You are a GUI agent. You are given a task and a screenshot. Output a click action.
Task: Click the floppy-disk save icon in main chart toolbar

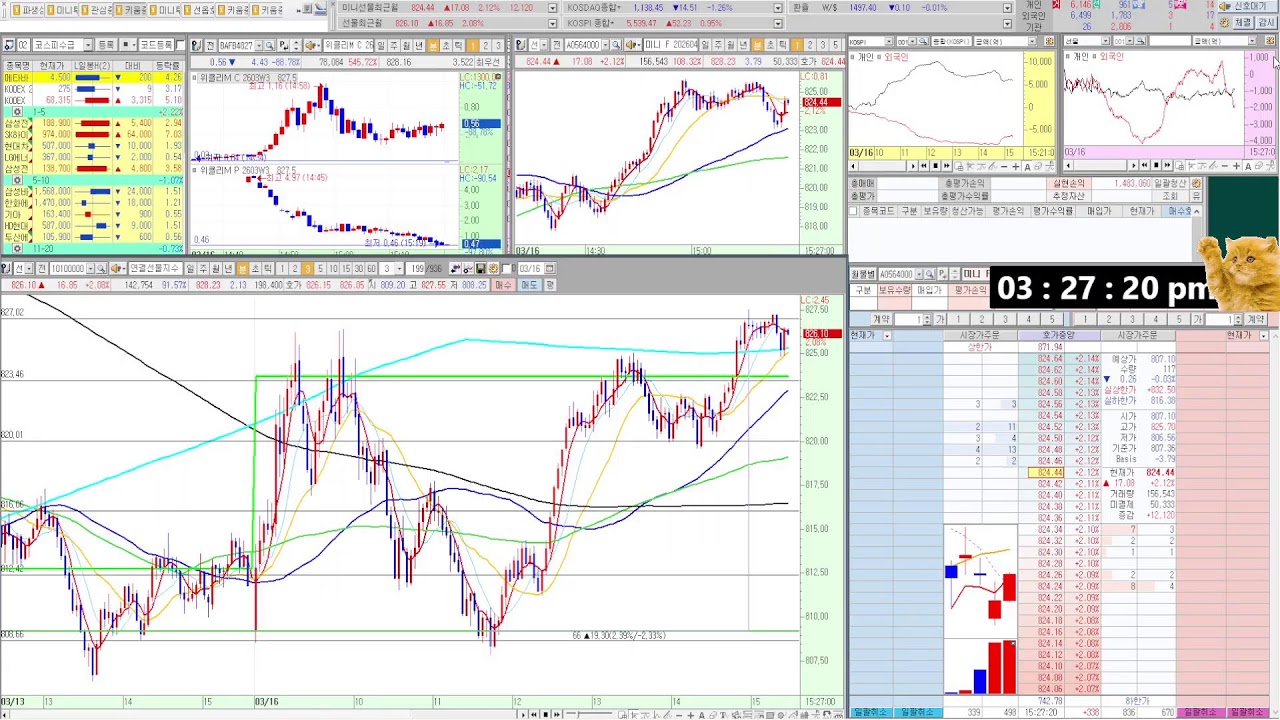point(481,269)
